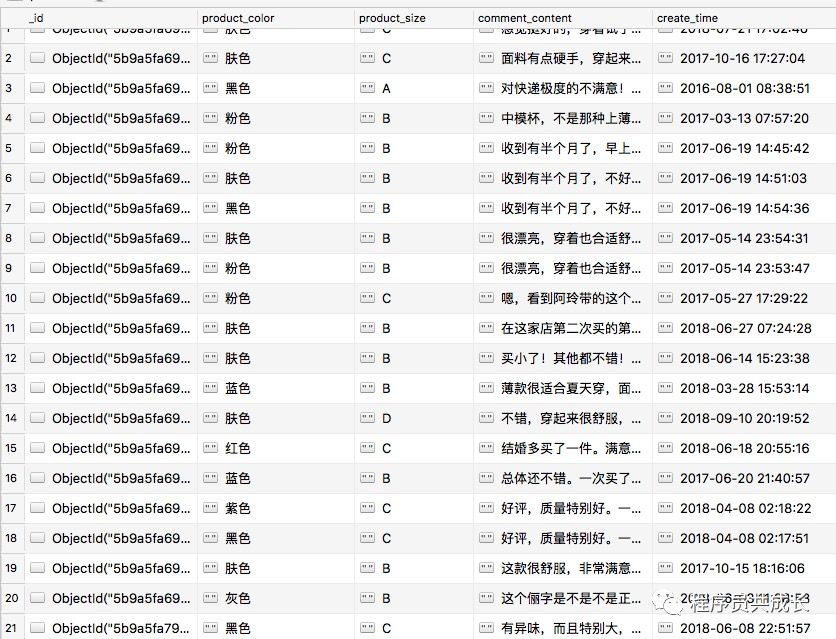Image resolution: width=836 pixels, height=639 pixels.
Task: Click the ObjectId icon in row 5
Action: coord(37,148)
